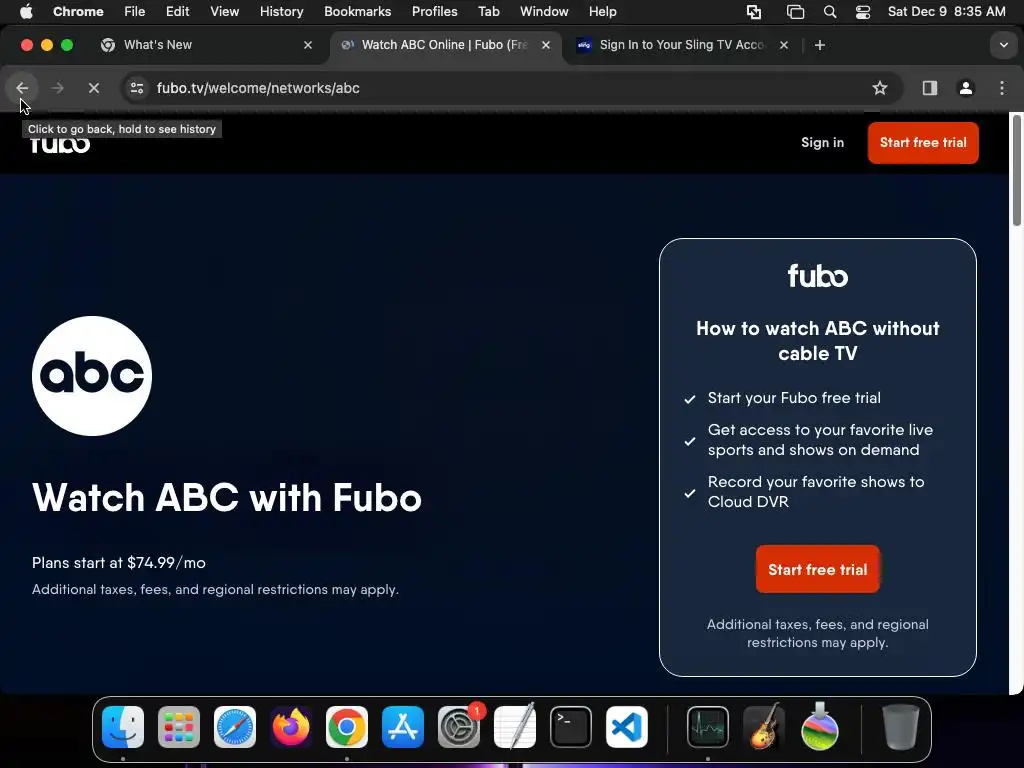This screenshot has width=1024, height=768.
Task: Go back using the browser back arrow
Action: pos(22,88)
